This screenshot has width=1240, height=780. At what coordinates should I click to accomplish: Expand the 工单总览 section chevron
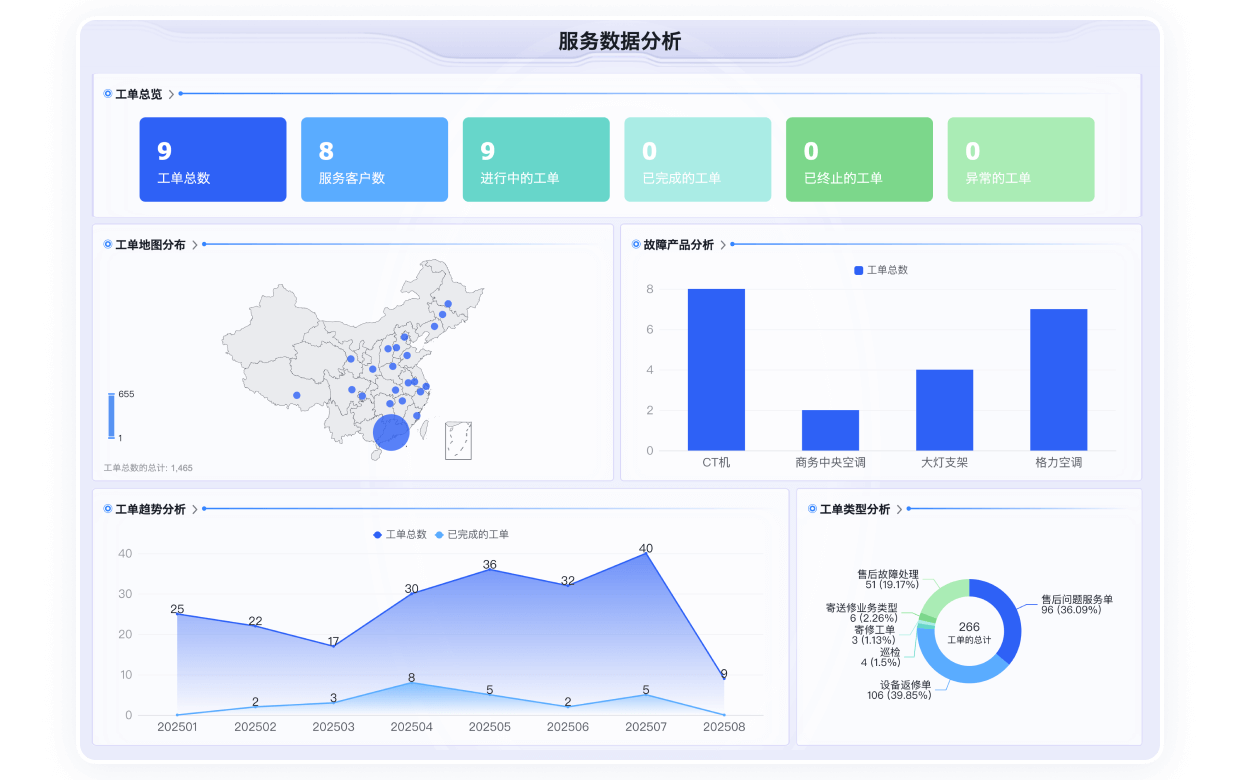(x=171, y=94)
